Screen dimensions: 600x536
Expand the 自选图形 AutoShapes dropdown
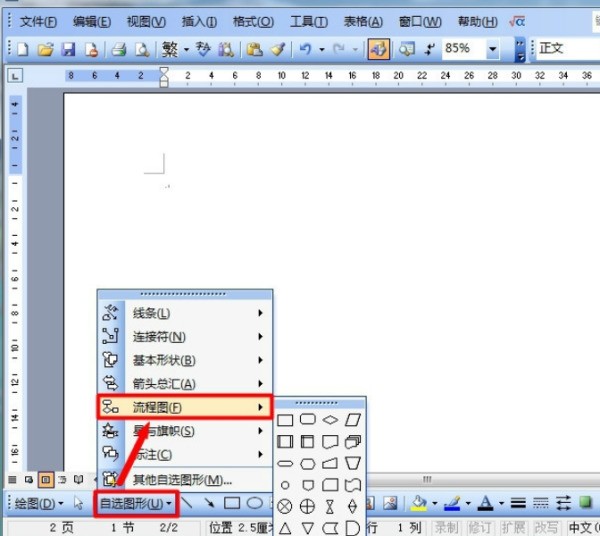[136, 503]
